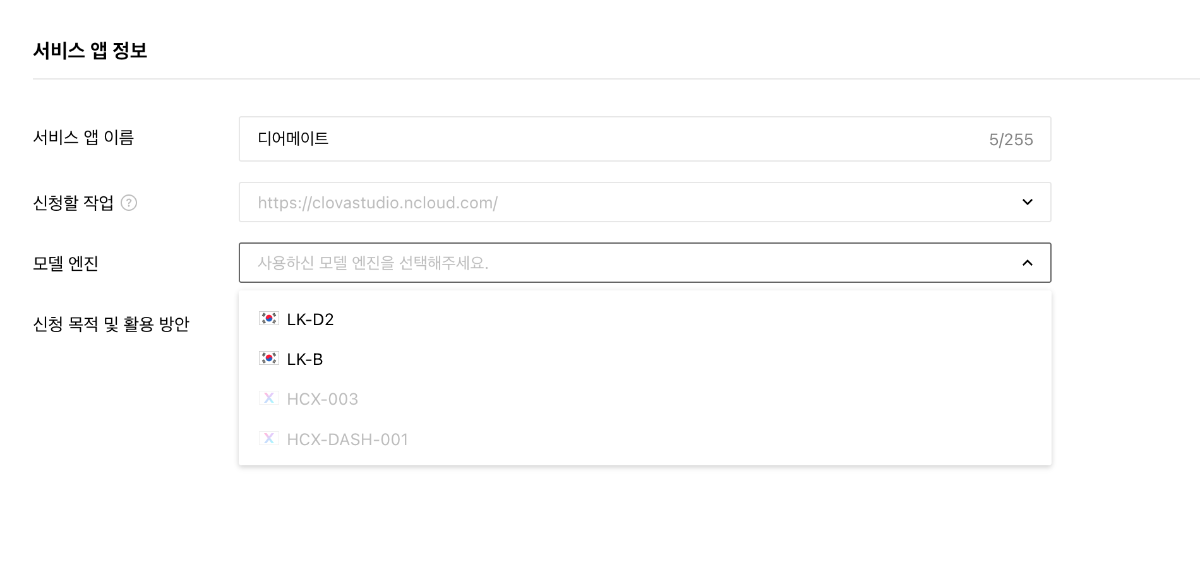Click the 신청할 작업 label text
This screenshot has height=572, width=1200.
point(74,203)
